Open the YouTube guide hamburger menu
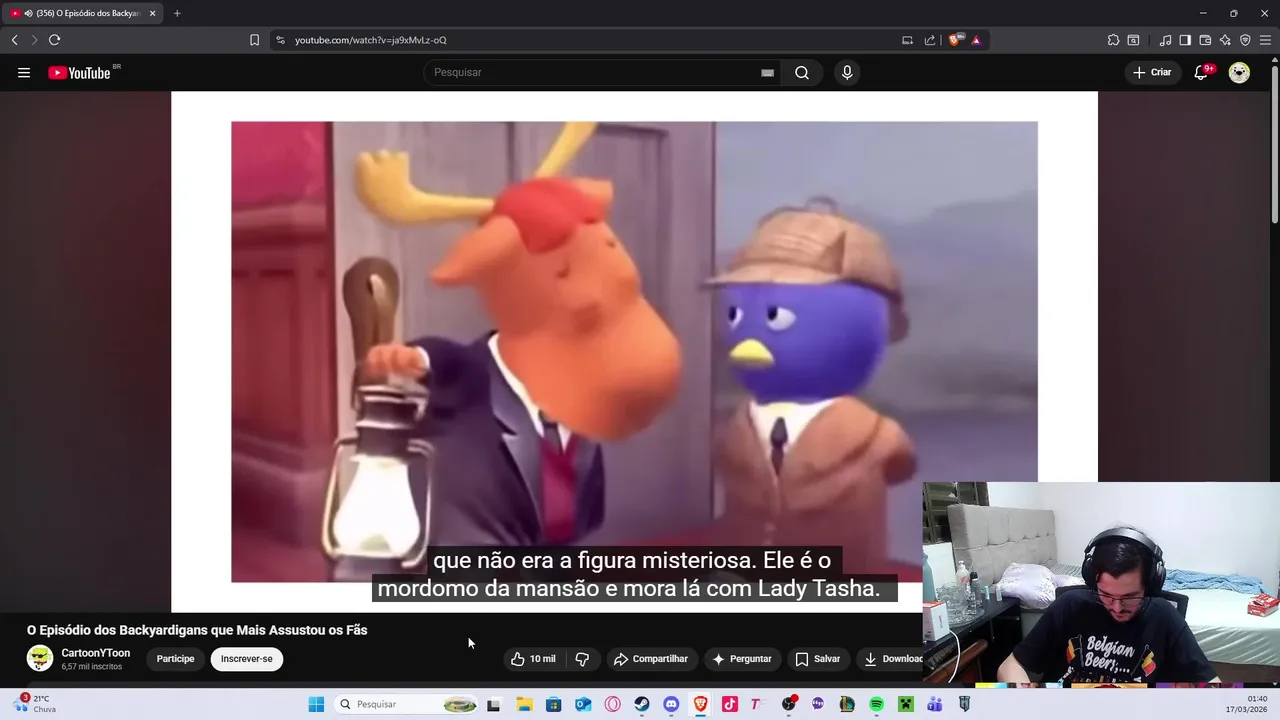The height and width of the screenshot is (720, 1280). pyautogui.click(x=24, y=73)
